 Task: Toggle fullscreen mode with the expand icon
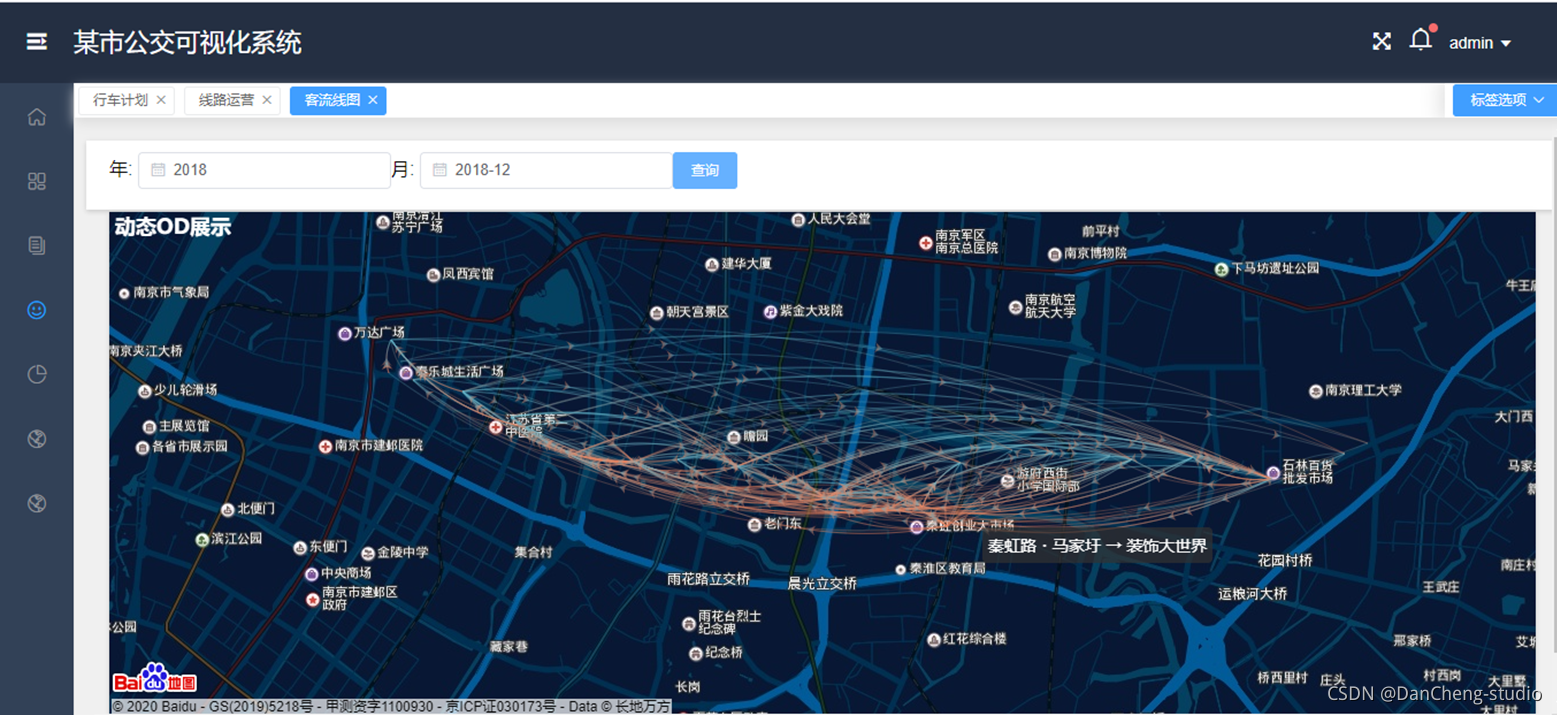(x=1381, y=41)
